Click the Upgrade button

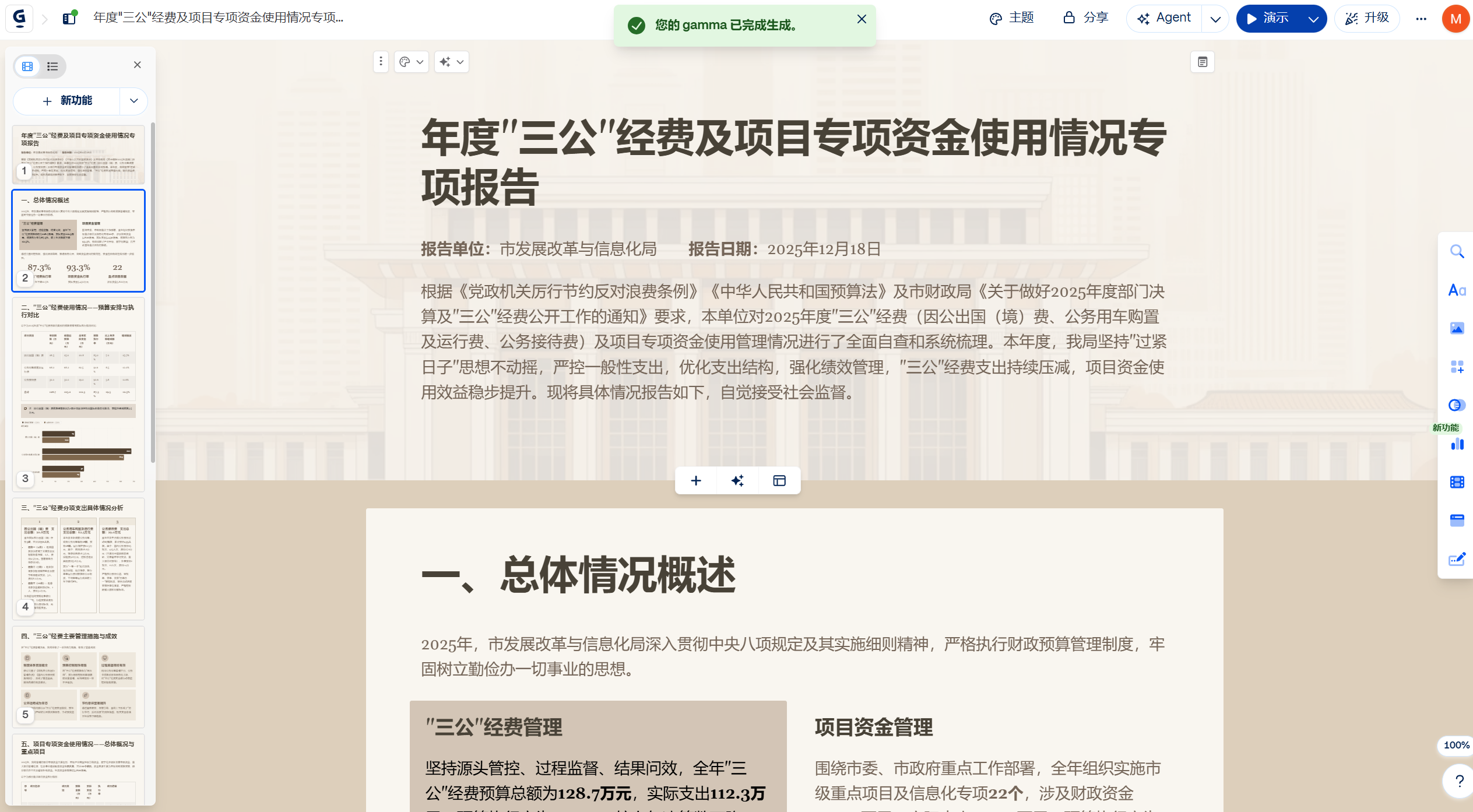pos(1367,18)
